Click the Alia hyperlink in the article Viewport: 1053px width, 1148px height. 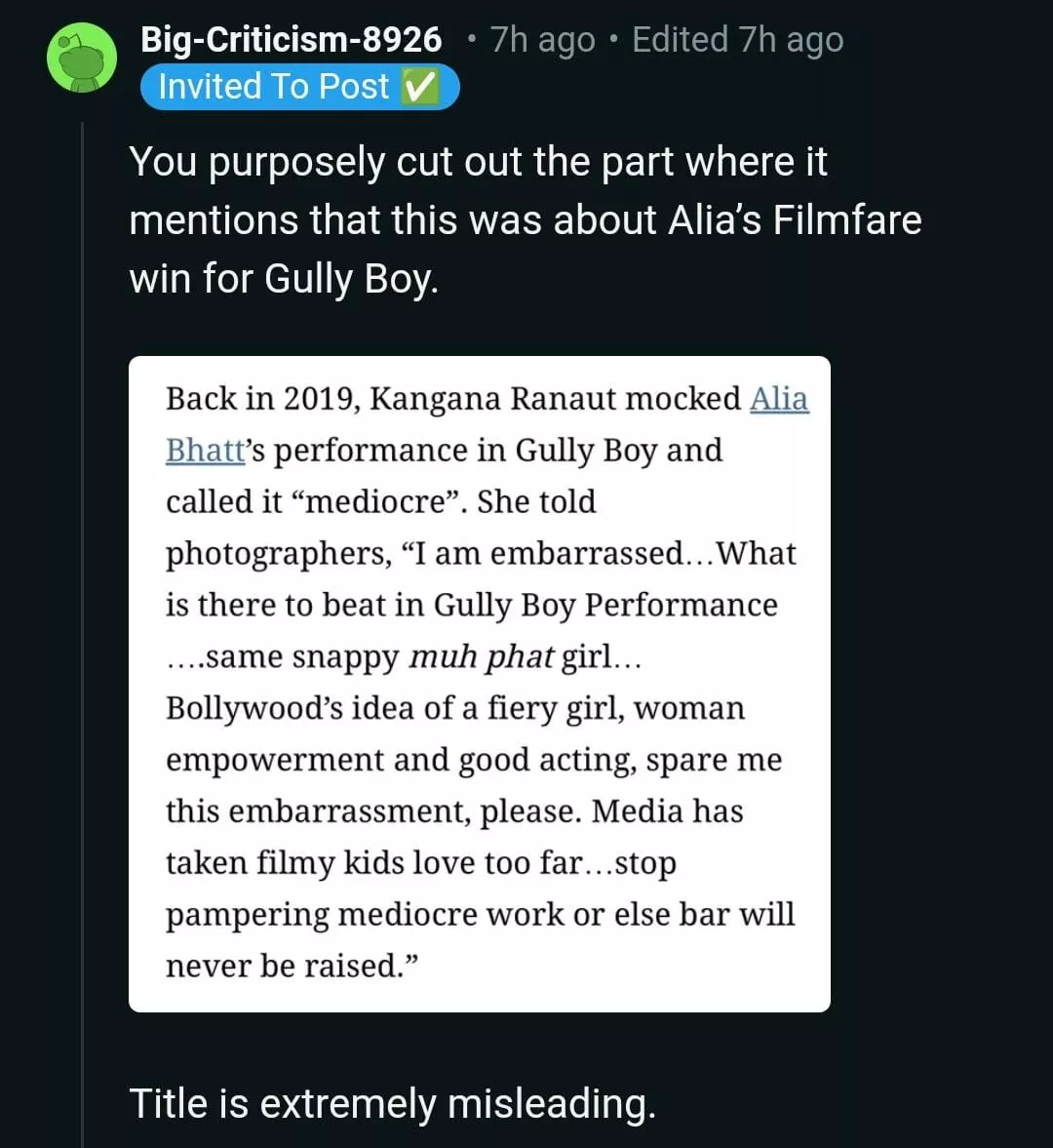(778, 399)
